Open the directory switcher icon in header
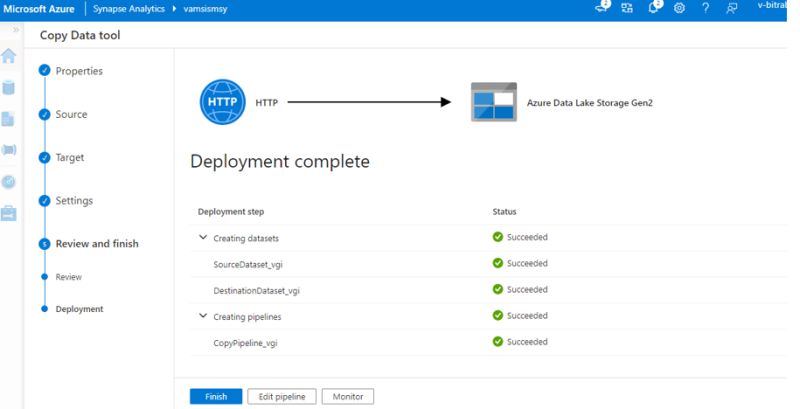The height and width of the screenshot is (409, 800). pyautogui.click(x=627, y=8)
